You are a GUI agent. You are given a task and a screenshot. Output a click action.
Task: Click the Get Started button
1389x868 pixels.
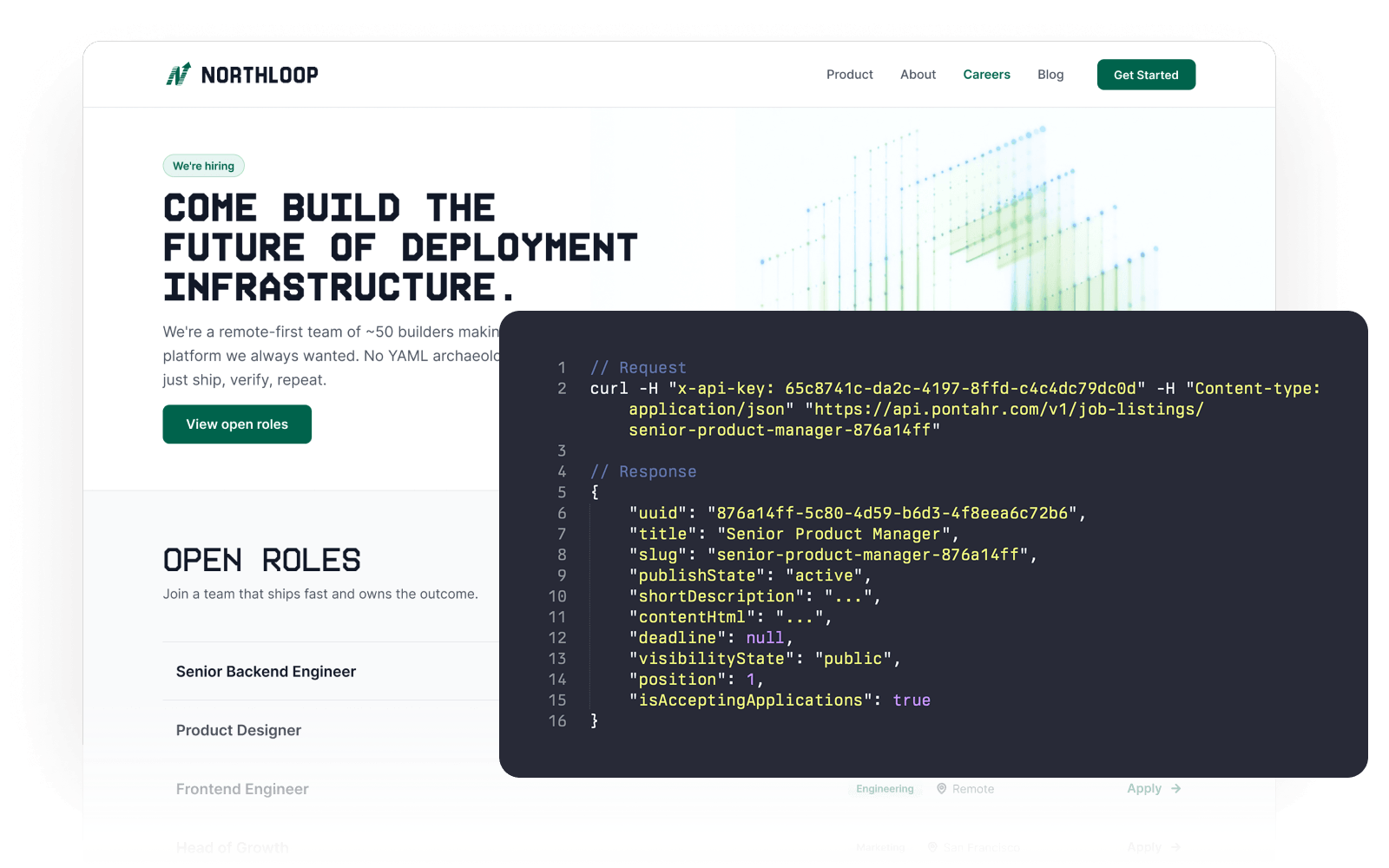click(1146, 75)
